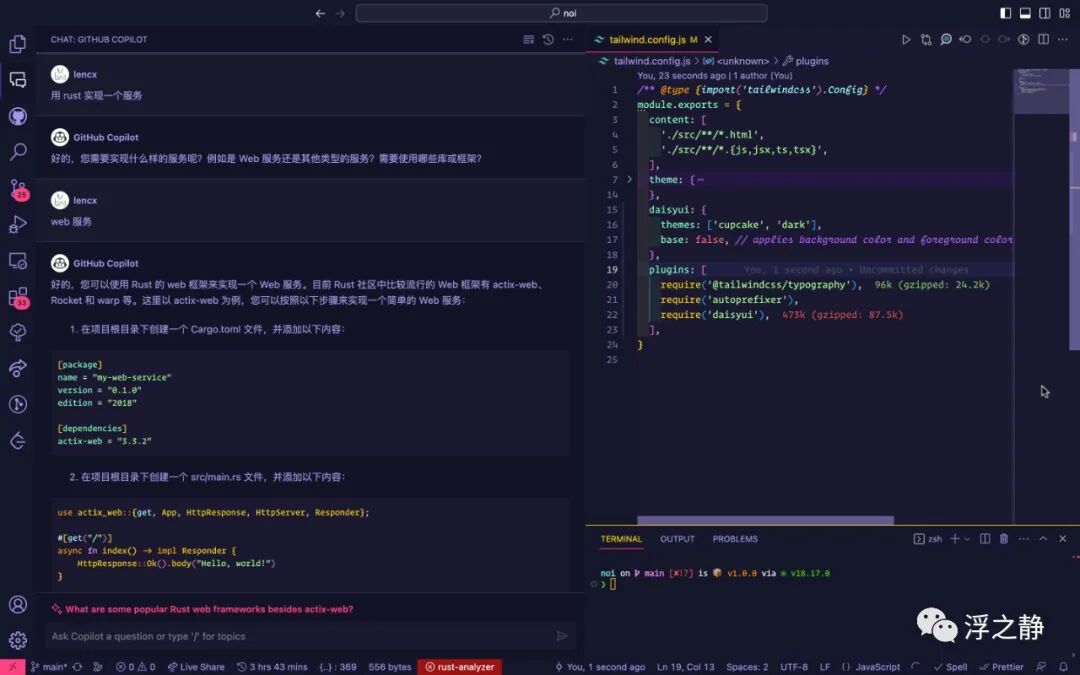The image size is (1080, 675).
Task: Split the editor to the right
Action: click(1044, 39)
